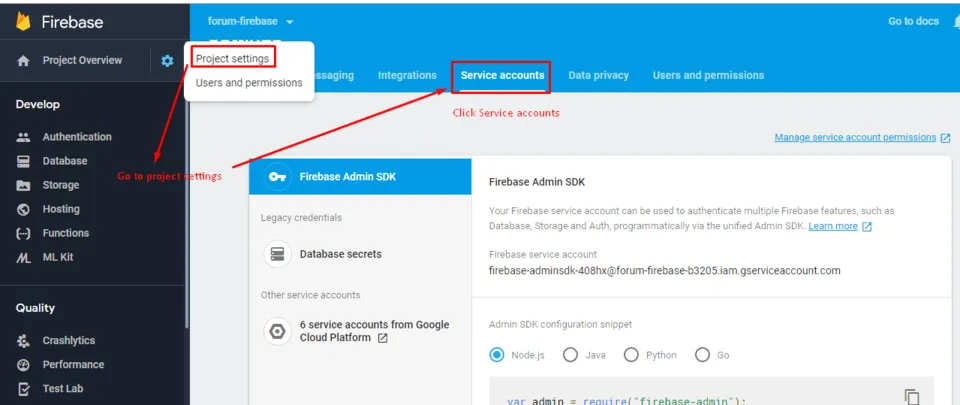Switch to the Integrations tab
The height and width of the screenshot is (405, 960).
tap(407, 75)
